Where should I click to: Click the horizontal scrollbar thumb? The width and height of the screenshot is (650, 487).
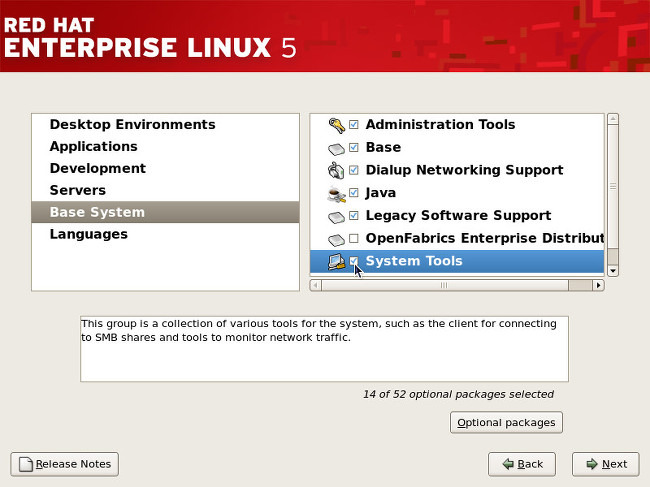point(444,285)
